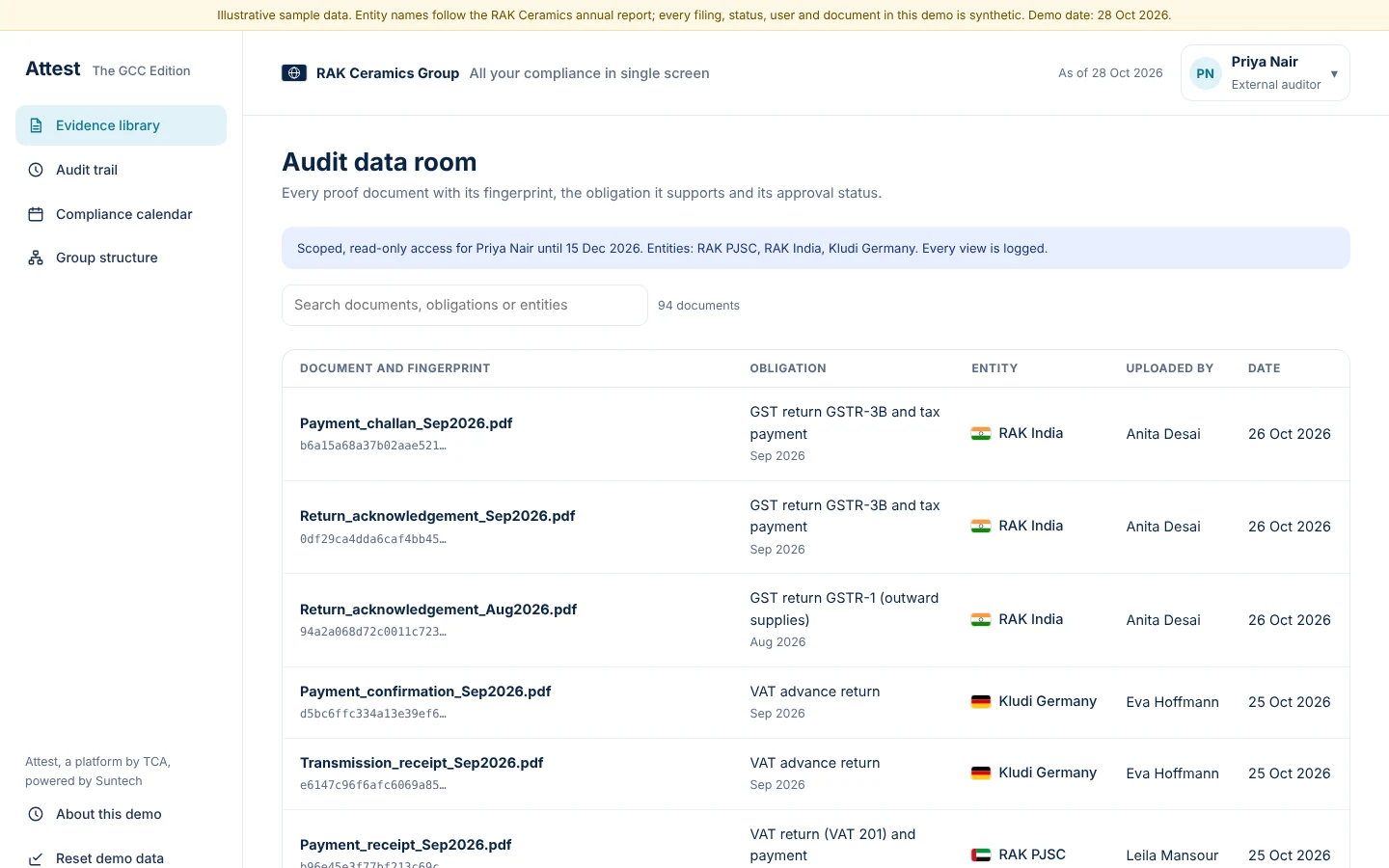Image resolution: width=1389 pixels, height=868 pixels.
Task: Click the India flag in the Return_acknowledgement_Aug2026 row
Action: [981, 620]
